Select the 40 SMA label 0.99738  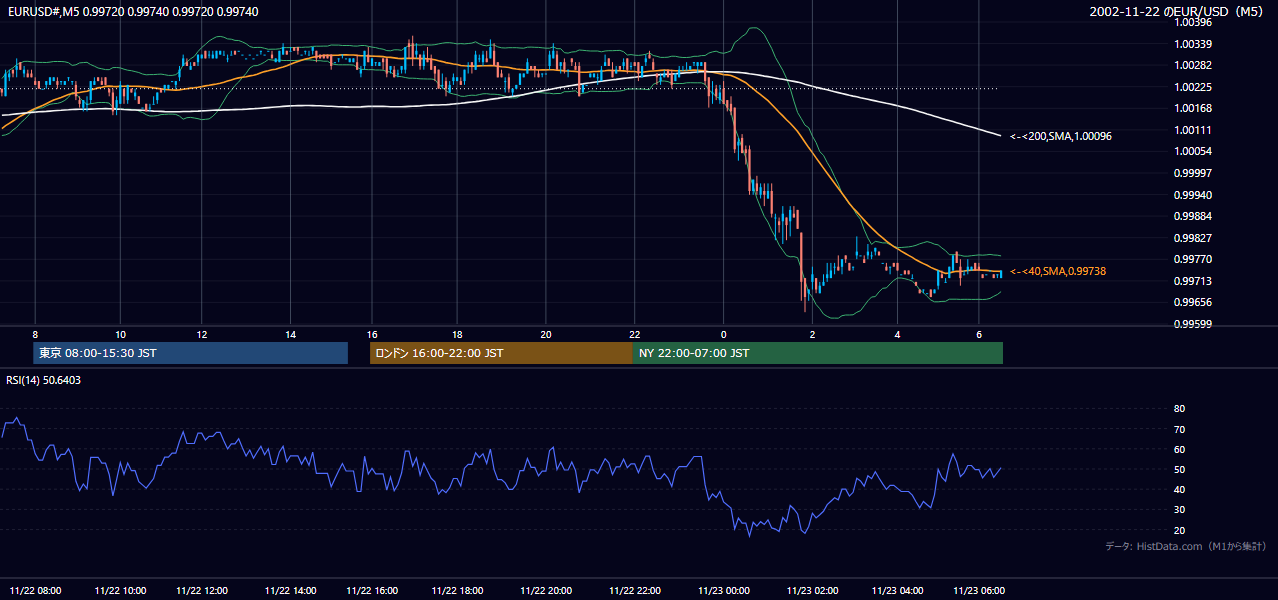(1057, 271)
